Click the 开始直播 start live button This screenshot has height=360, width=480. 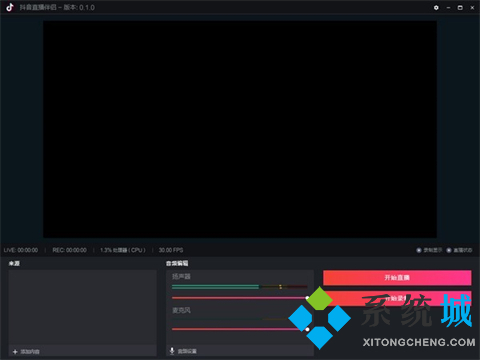397,278
